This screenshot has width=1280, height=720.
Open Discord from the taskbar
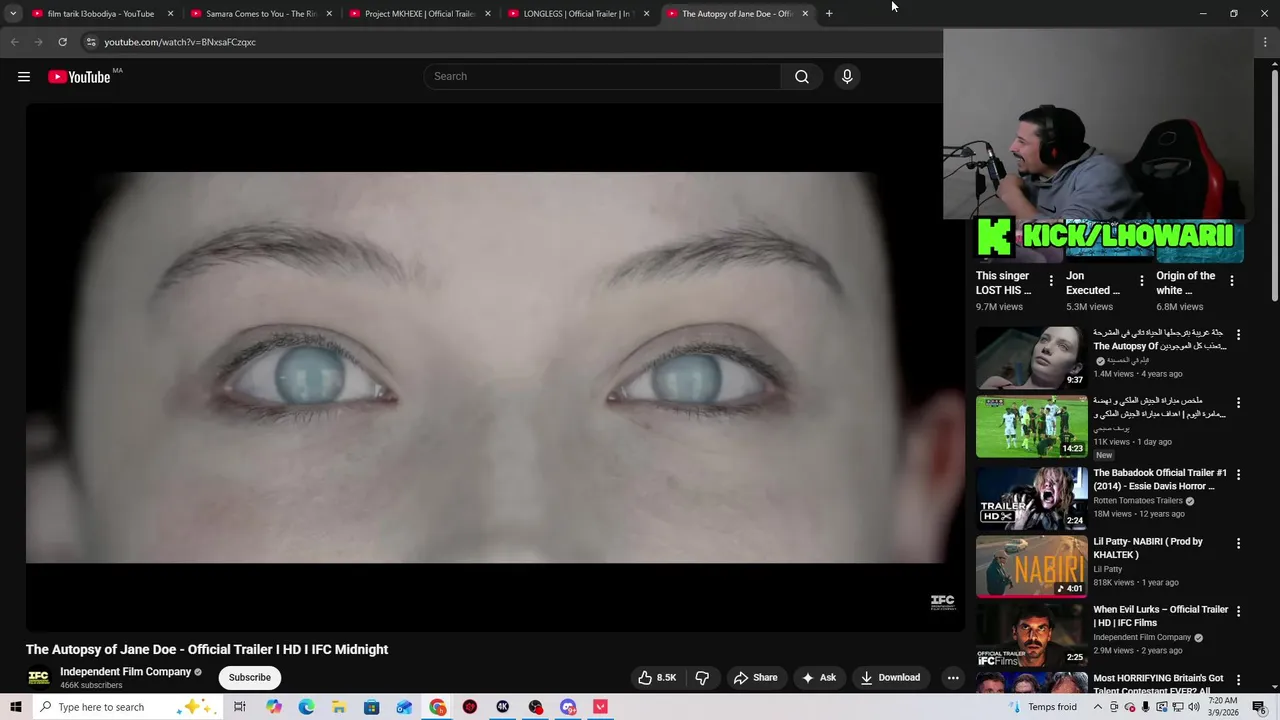coord(568,707)
